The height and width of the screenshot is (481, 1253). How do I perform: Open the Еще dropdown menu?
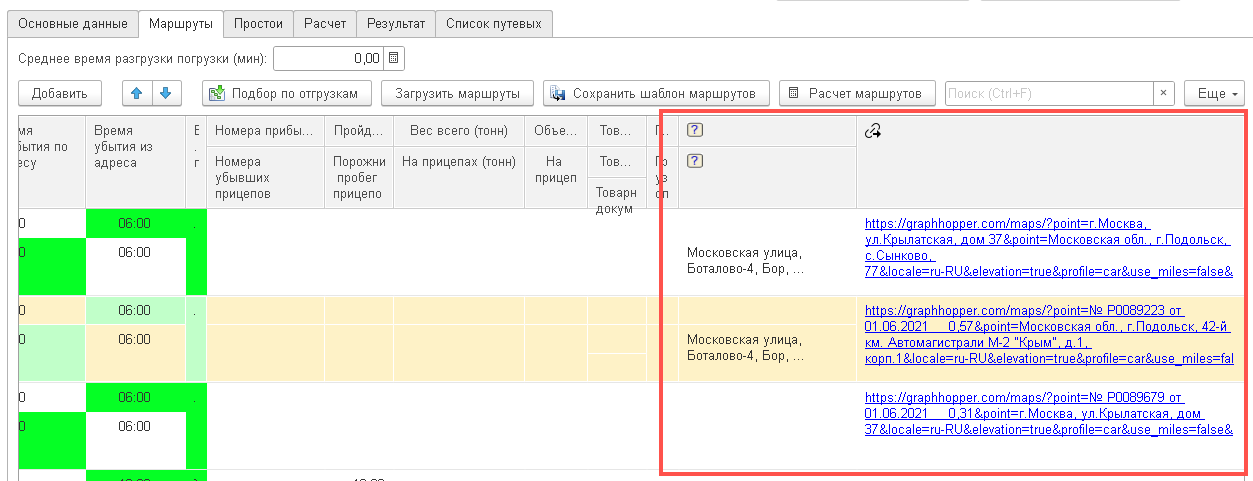coord(1214,93)
